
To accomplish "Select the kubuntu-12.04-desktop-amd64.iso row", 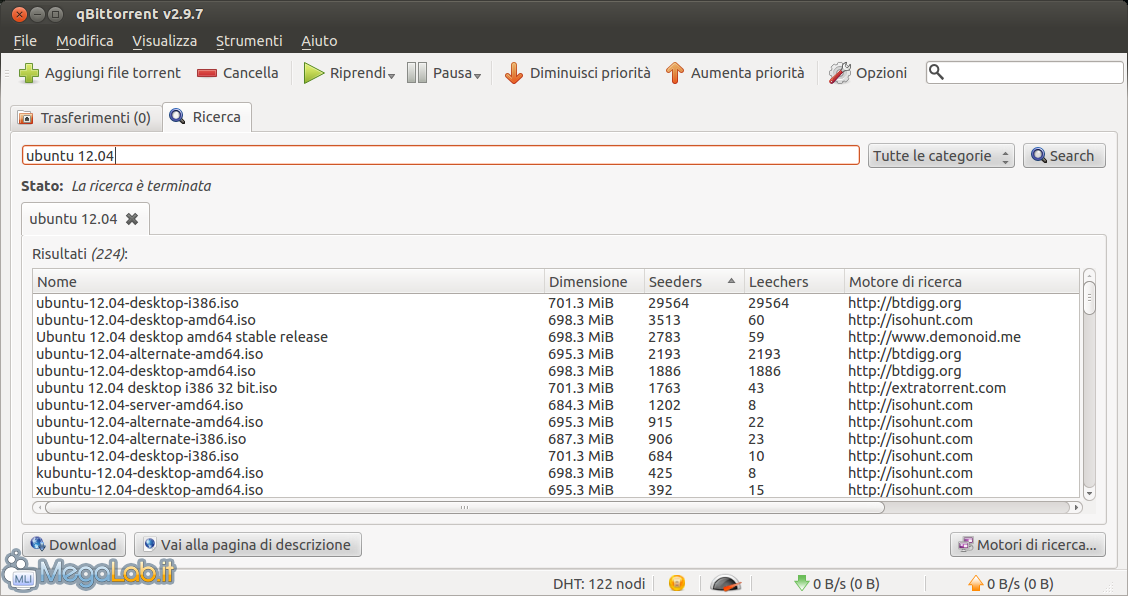I will [x=556, y=473].
